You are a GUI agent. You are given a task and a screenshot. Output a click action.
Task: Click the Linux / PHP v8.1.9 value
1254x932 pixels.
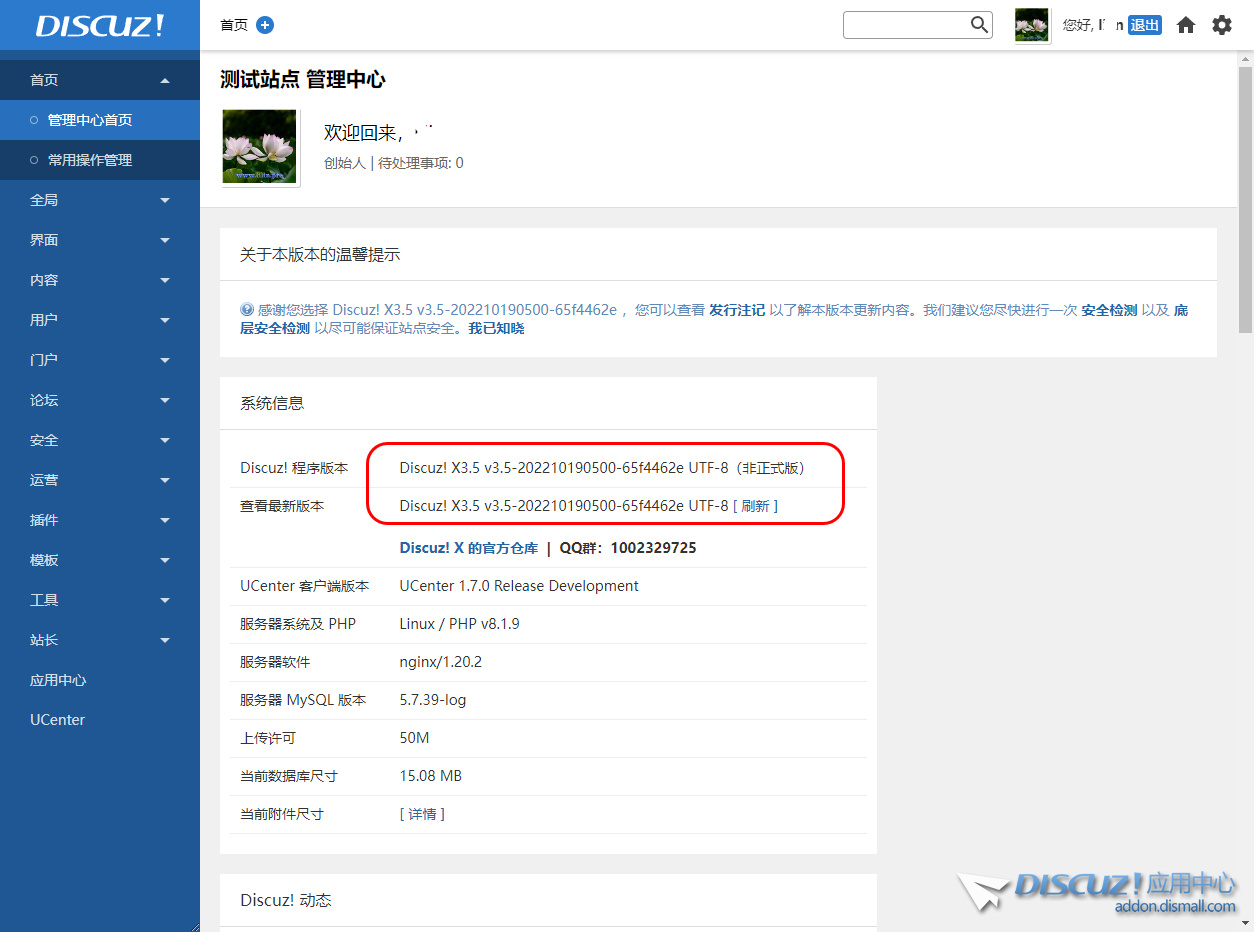tap(460, 624)
